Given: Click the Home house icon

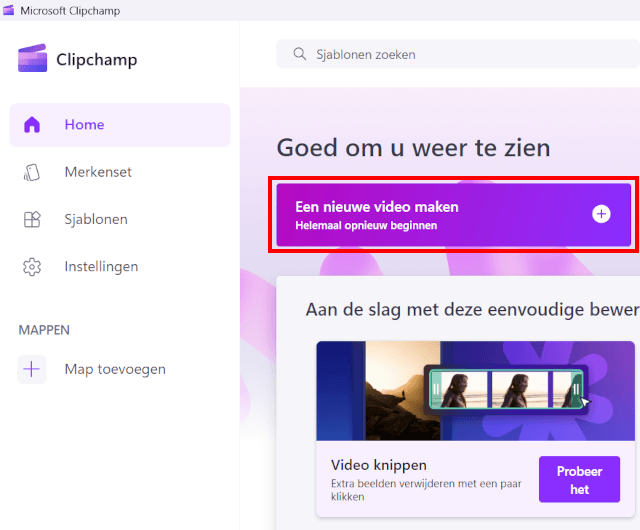Looking at the screenshot, I should click(32, 125).
